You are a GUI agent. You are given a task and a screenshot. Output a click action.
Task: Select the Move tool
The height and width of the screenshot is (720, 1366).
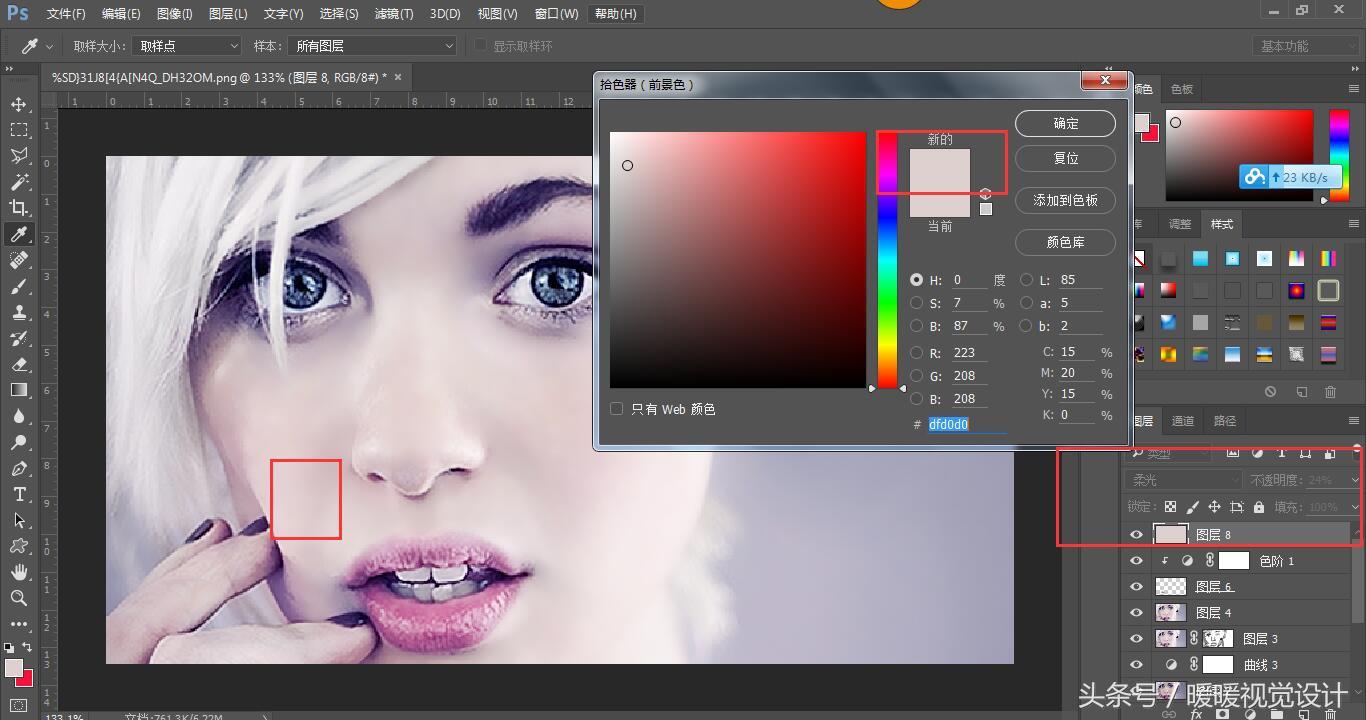tap(19, 104)
